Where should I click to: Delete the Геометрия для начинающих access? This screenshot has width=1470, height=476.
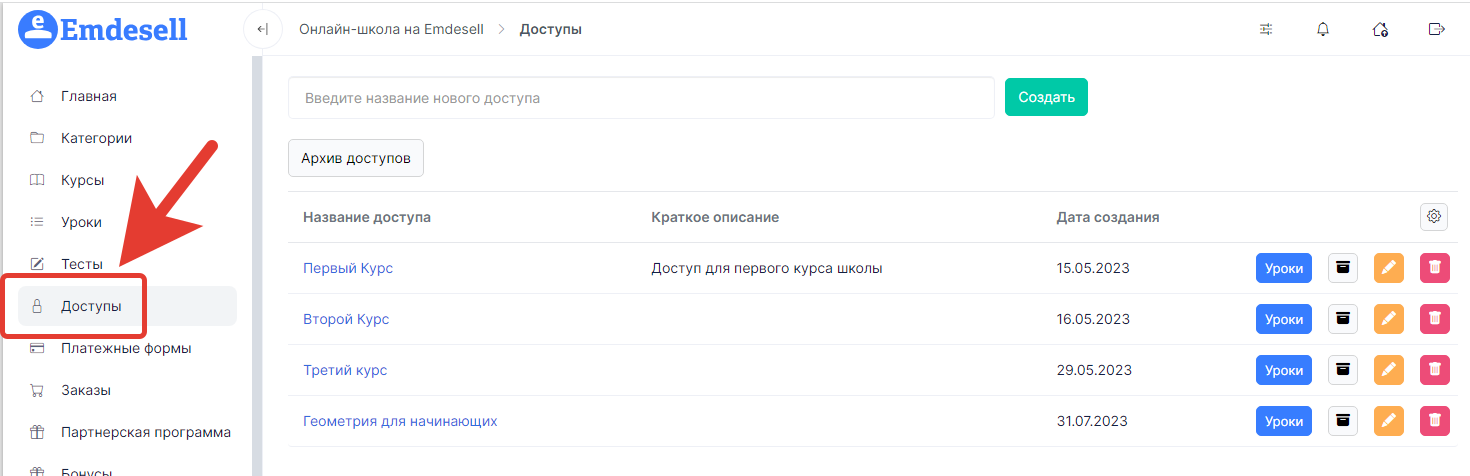1435,421
